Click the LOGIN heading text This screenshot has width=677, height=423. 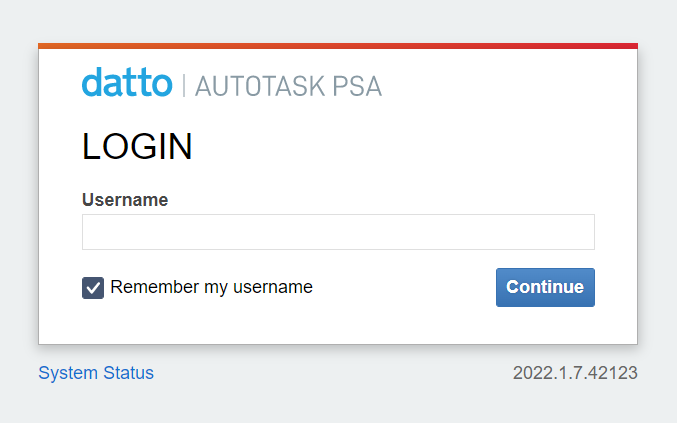click(x=137, y=147)
